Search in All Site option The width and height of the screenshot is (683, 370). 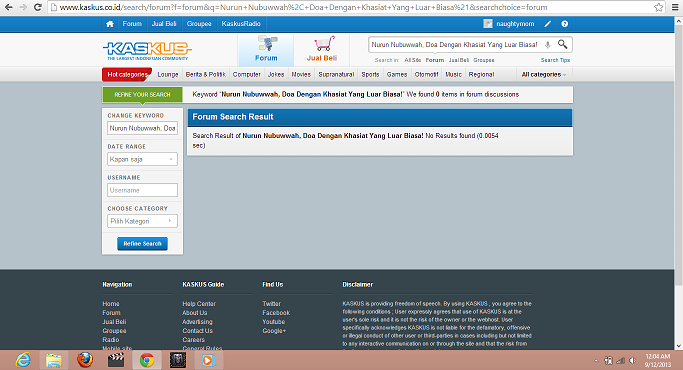tap(413, 60)
